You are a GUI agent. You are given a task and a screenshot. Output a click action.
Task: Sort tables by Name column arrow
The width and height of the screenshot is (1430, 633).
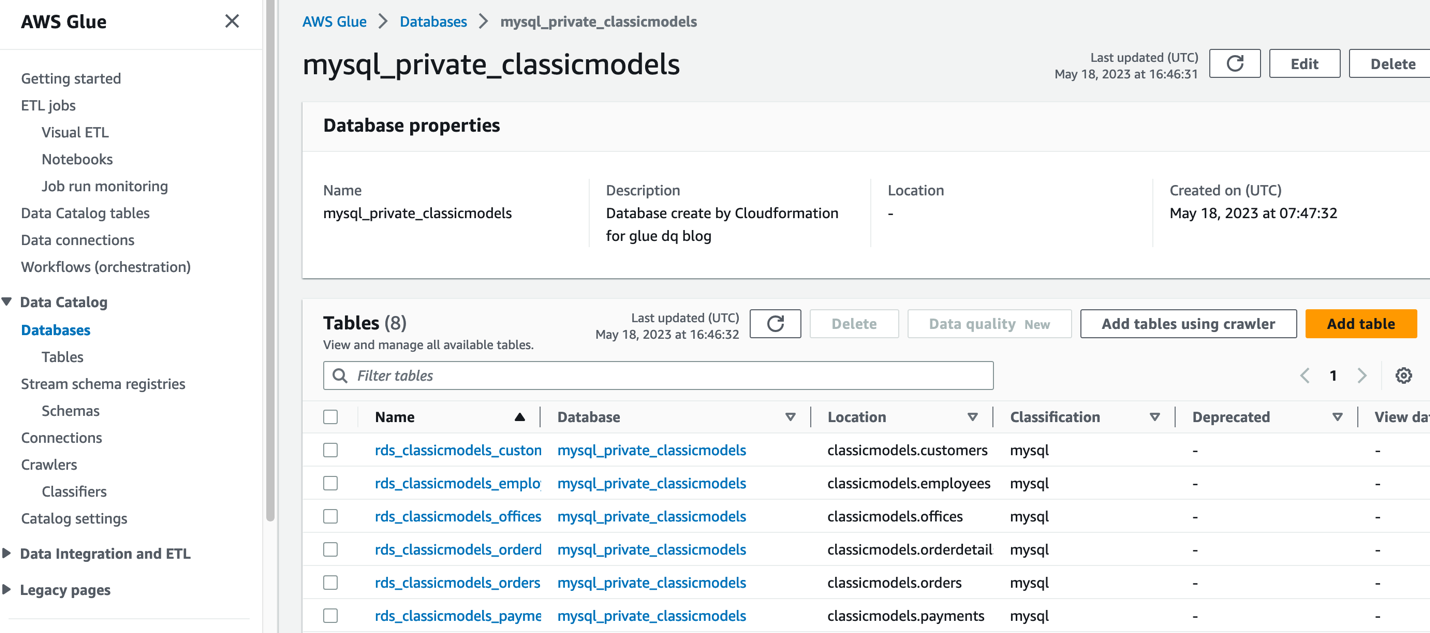click(519, 417)
